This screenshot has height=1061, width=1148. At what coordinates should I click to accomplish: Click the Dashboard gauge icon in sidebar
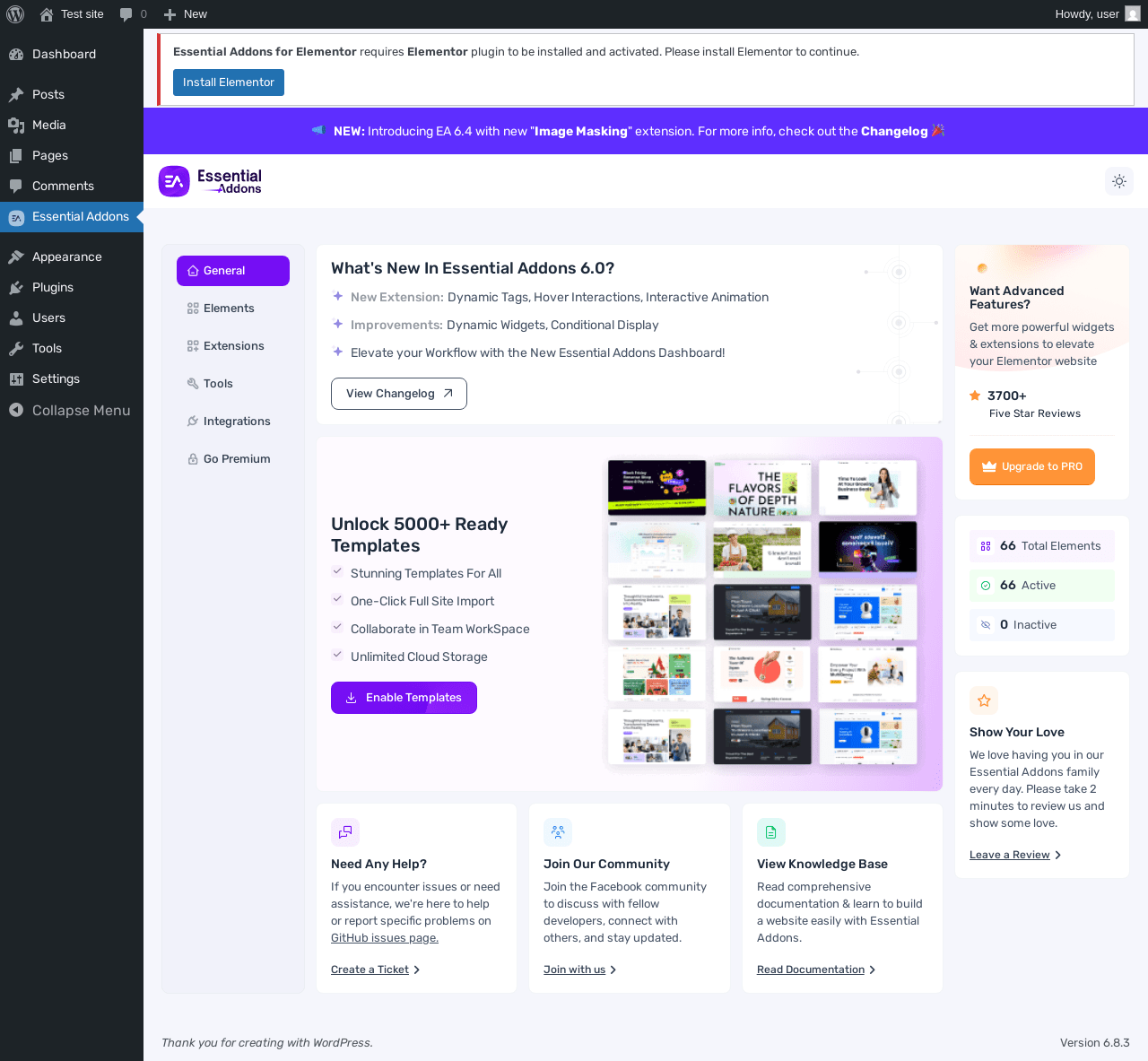[16, 54]
